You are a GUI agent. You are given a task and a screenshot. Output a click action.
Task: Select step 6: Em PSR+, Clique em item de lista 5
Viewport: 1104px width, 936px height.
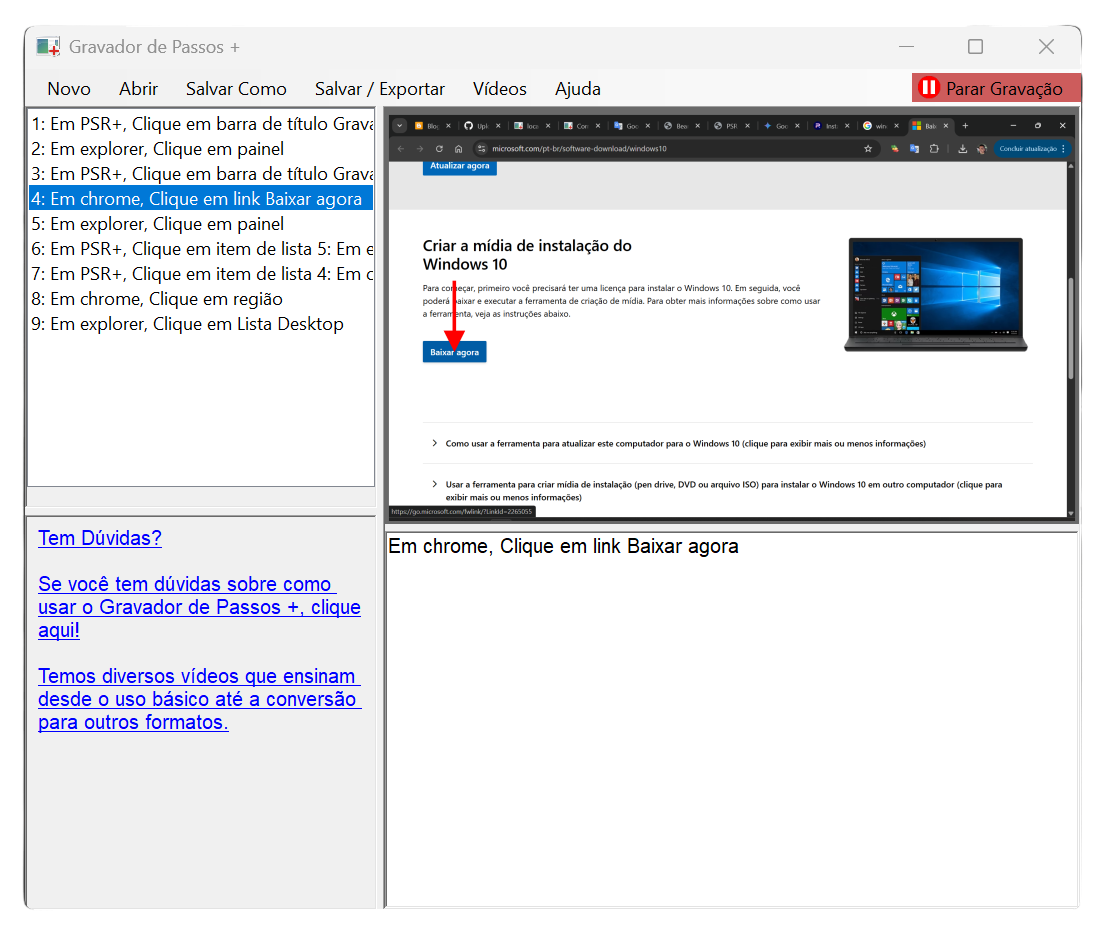(201, 249)
